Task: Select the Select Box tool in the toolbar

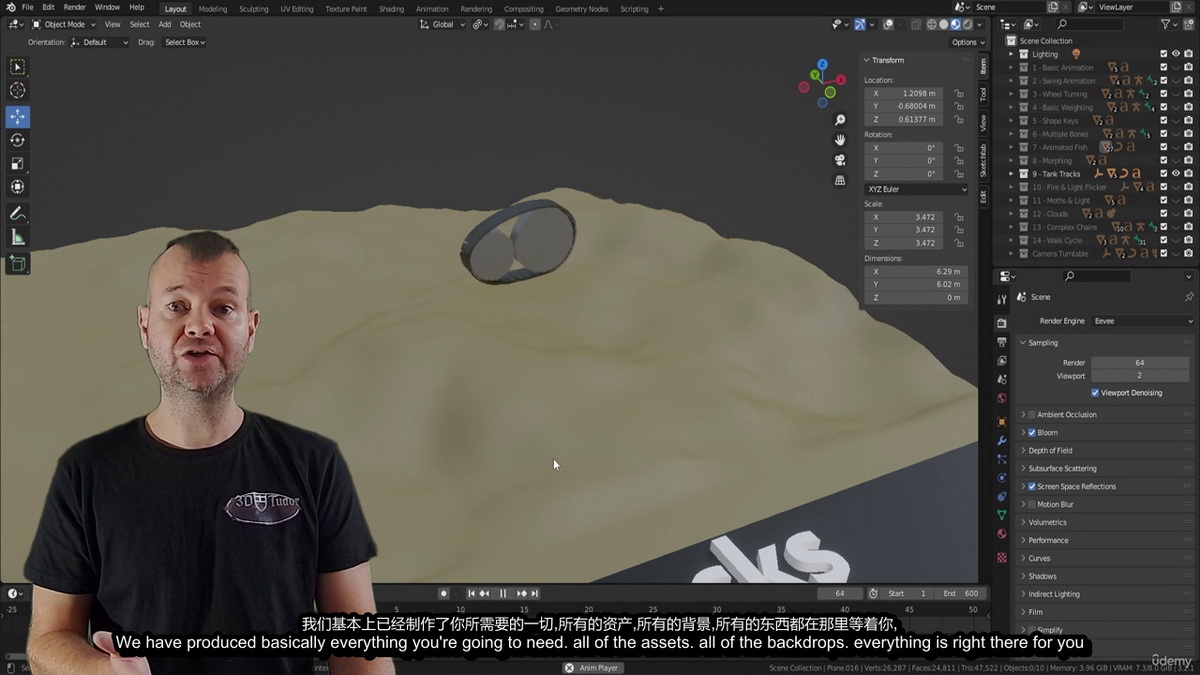Action: pyautogui.click(x=17, y=67)
